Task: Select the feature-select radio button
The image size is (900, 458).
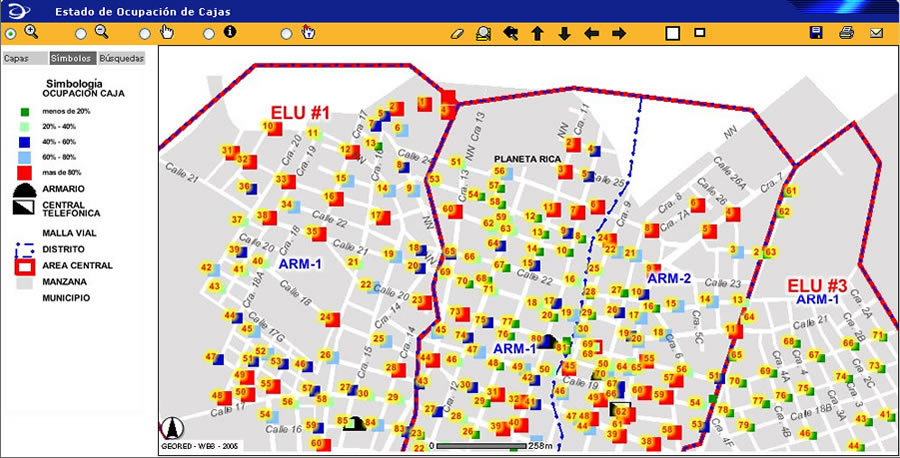Action: (286, 34)
